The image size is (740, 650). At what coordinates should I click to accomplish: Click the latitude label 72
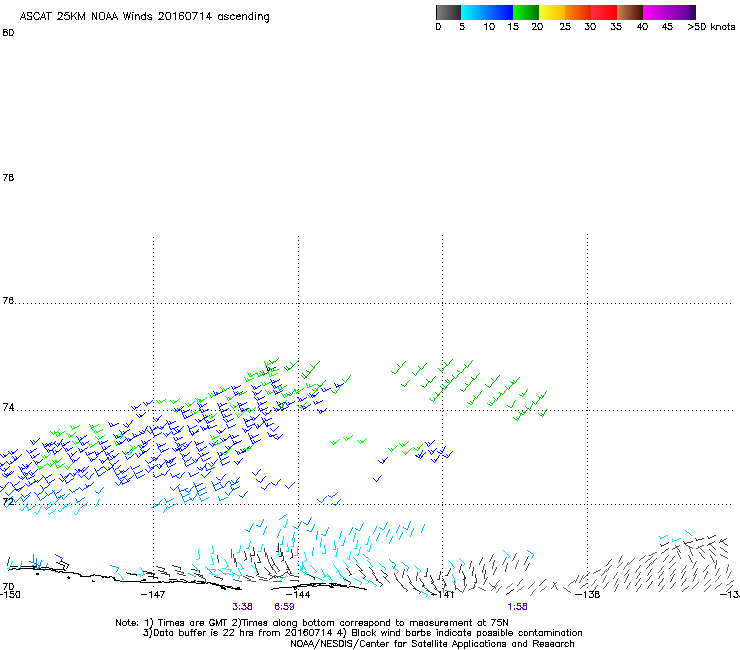[8, 501]
